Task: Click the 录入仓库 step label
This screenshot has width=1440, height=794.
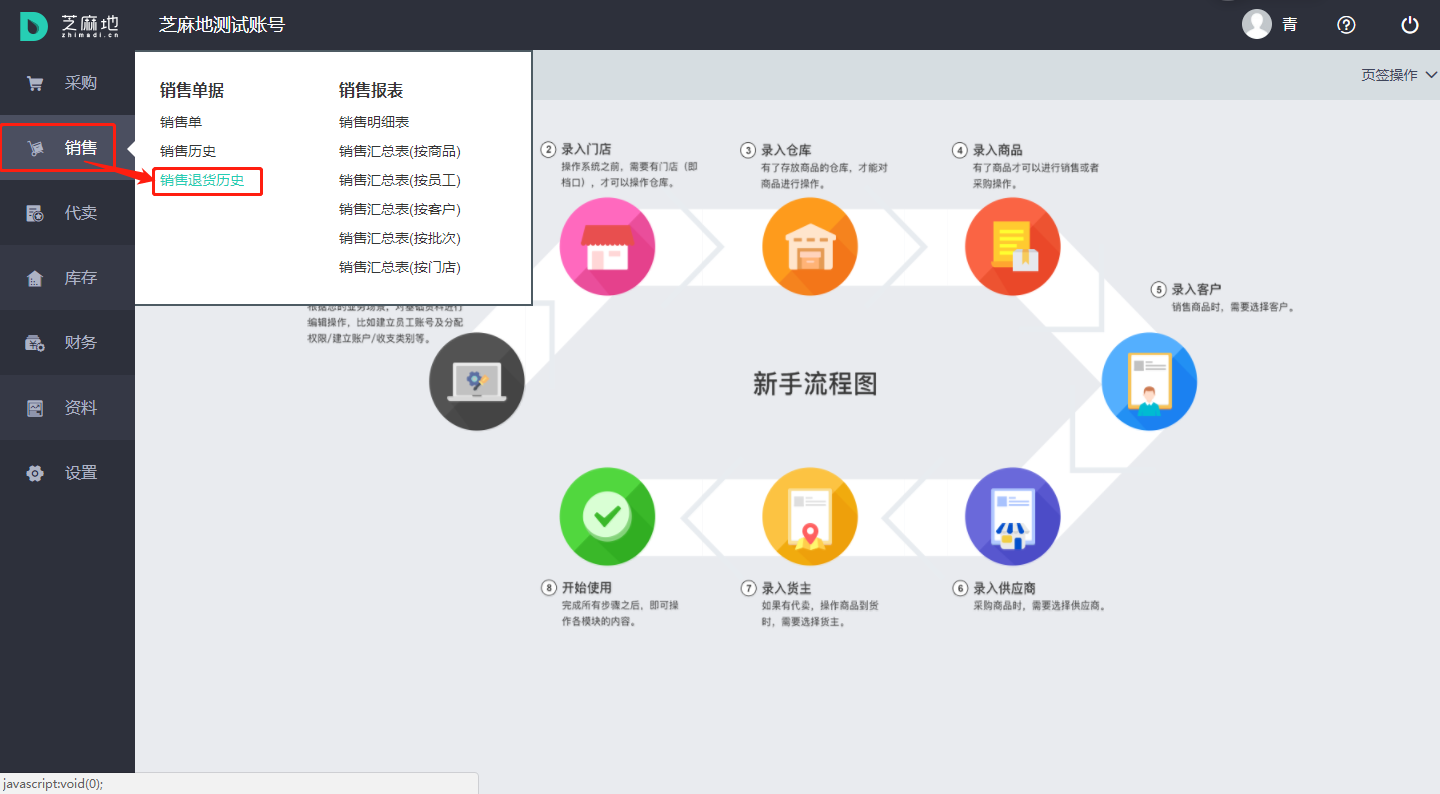Action: 786,150
